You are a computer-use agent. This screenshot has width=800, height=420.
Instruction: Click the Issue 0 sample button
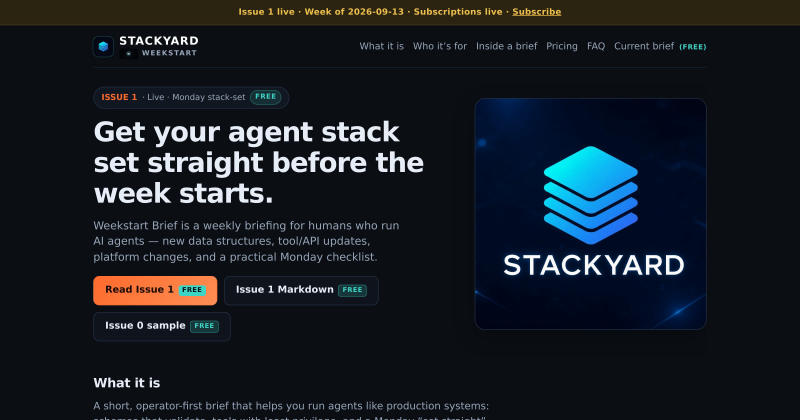click(x=162, y=327)
